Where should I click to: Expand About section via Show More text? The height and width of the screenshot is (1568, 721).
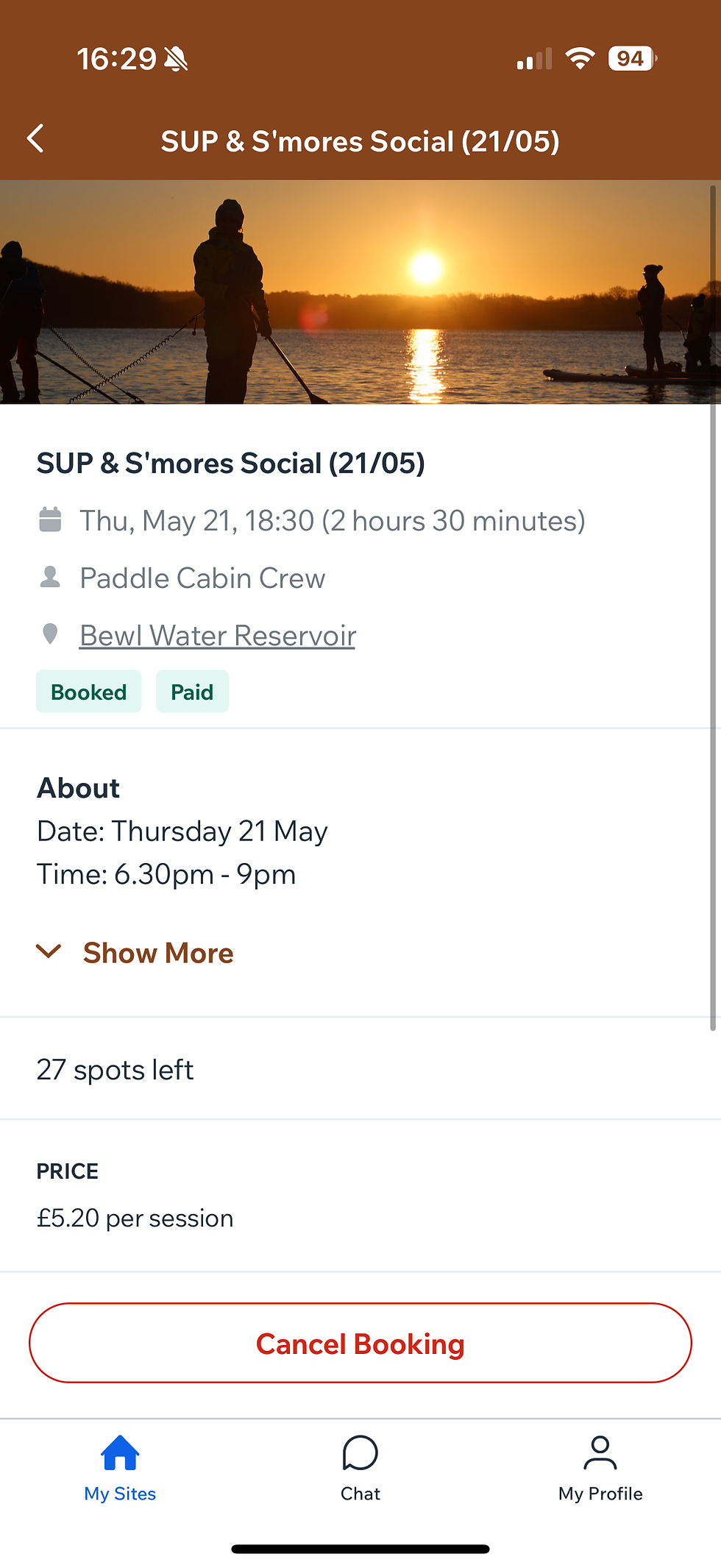(x=158, y=953)
